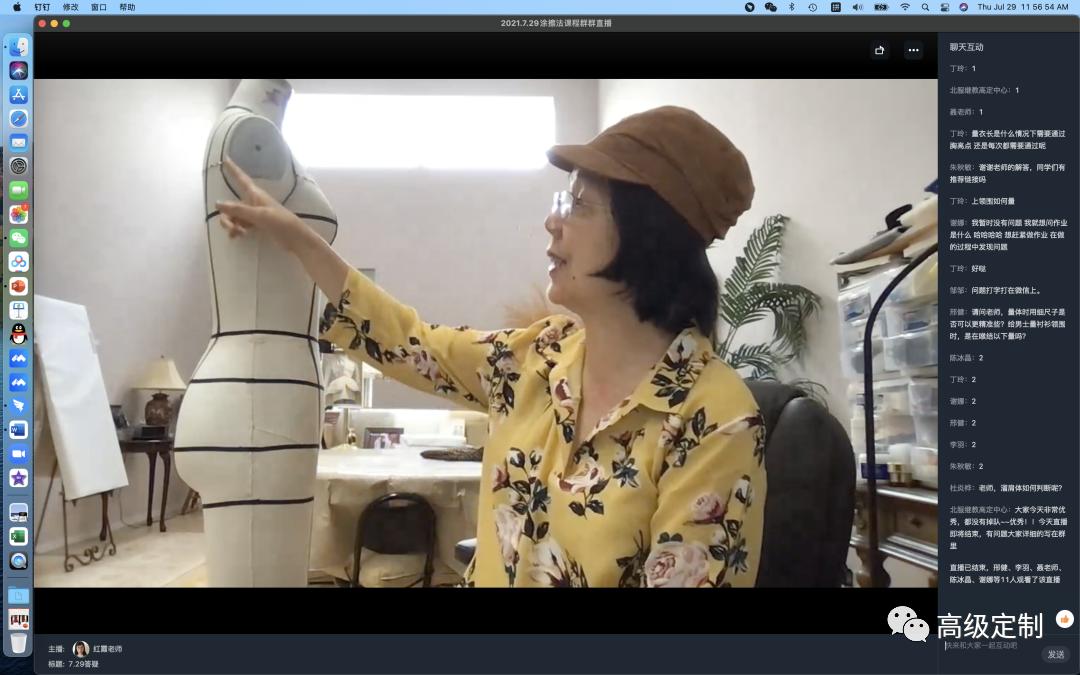Click the host avatar of 红霞老师
The image size is (1080, 675).
tap(81, 649)
